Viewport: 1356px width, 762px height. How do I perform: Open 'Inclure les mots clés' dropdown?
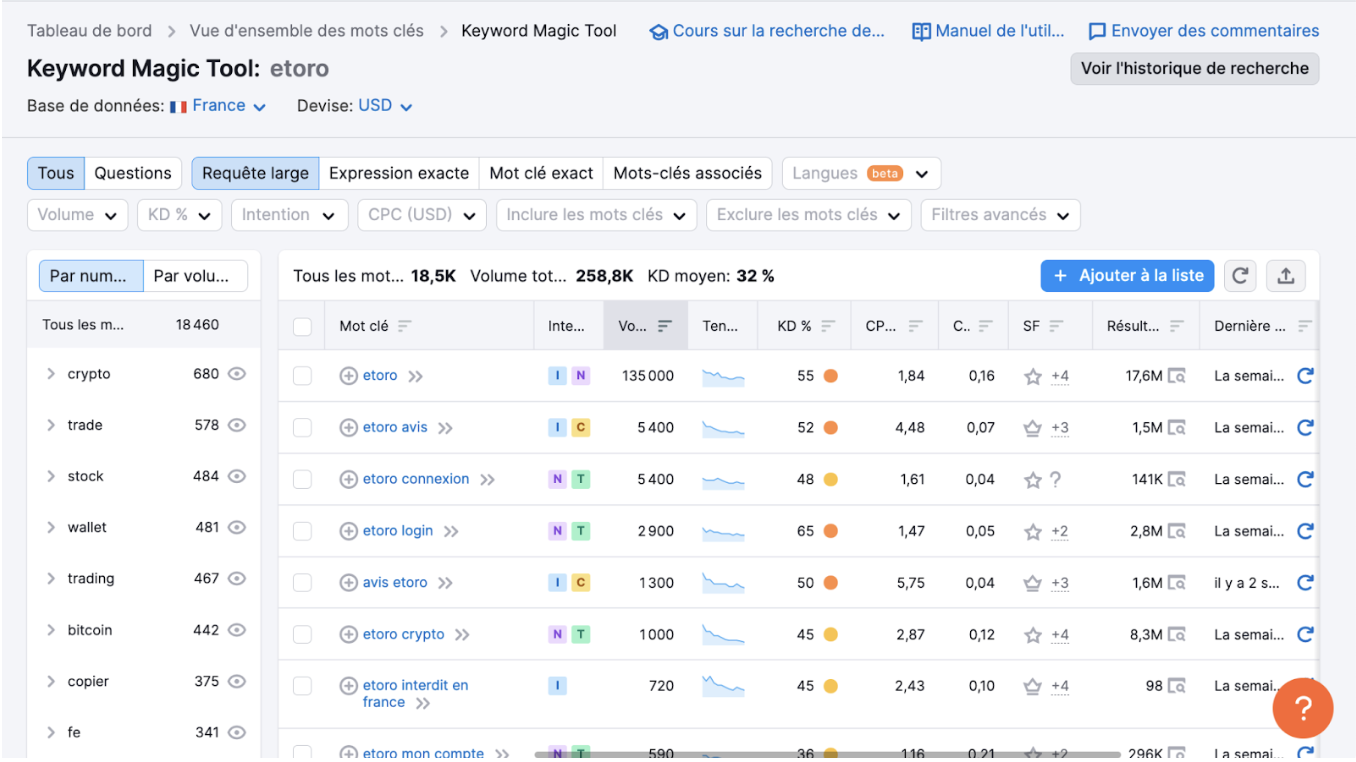(x=596, y=215)
